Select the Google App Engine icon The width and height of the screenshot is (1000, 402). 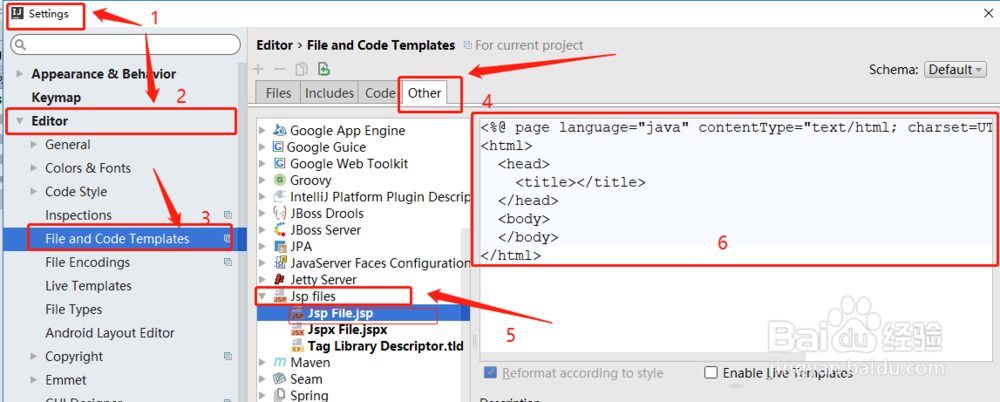coord(278,130)
